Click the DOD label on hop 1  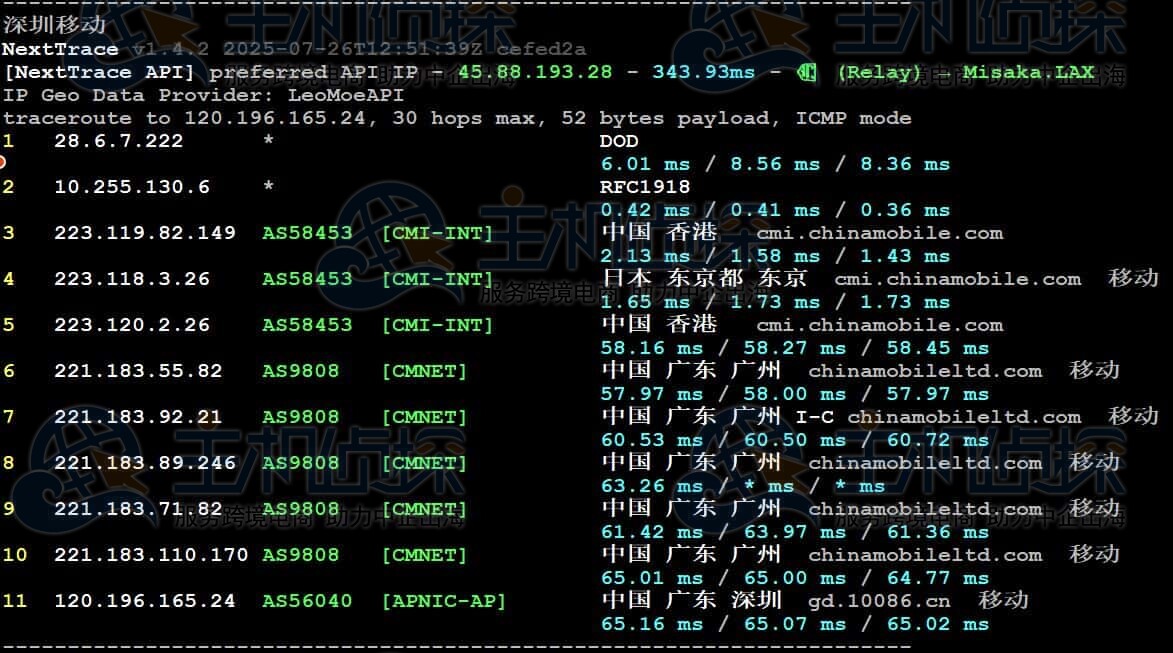coord(619,141)
